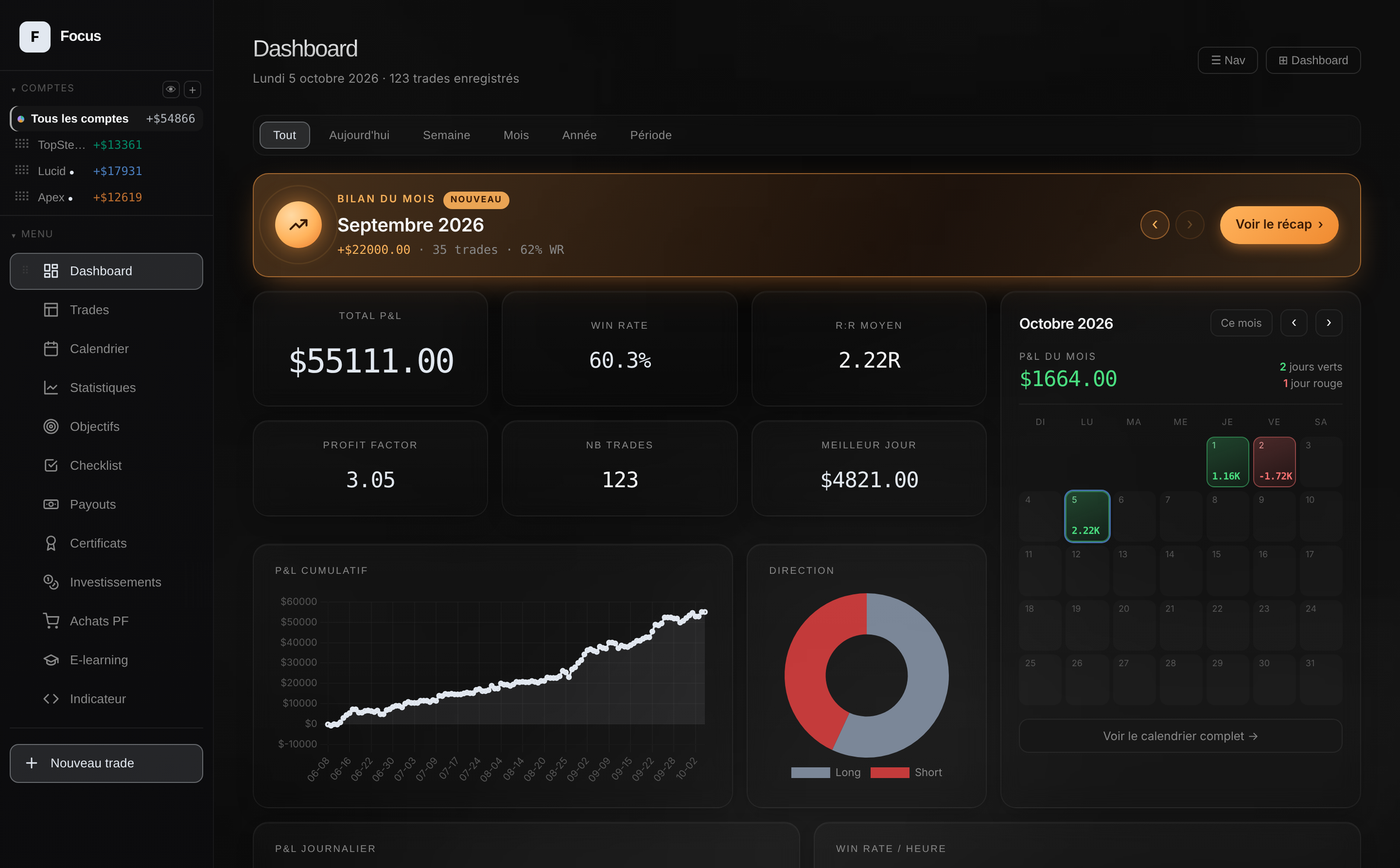Click the Nouveau trade button
Viewport: 1400px width, 868px height.
point(106,763)
